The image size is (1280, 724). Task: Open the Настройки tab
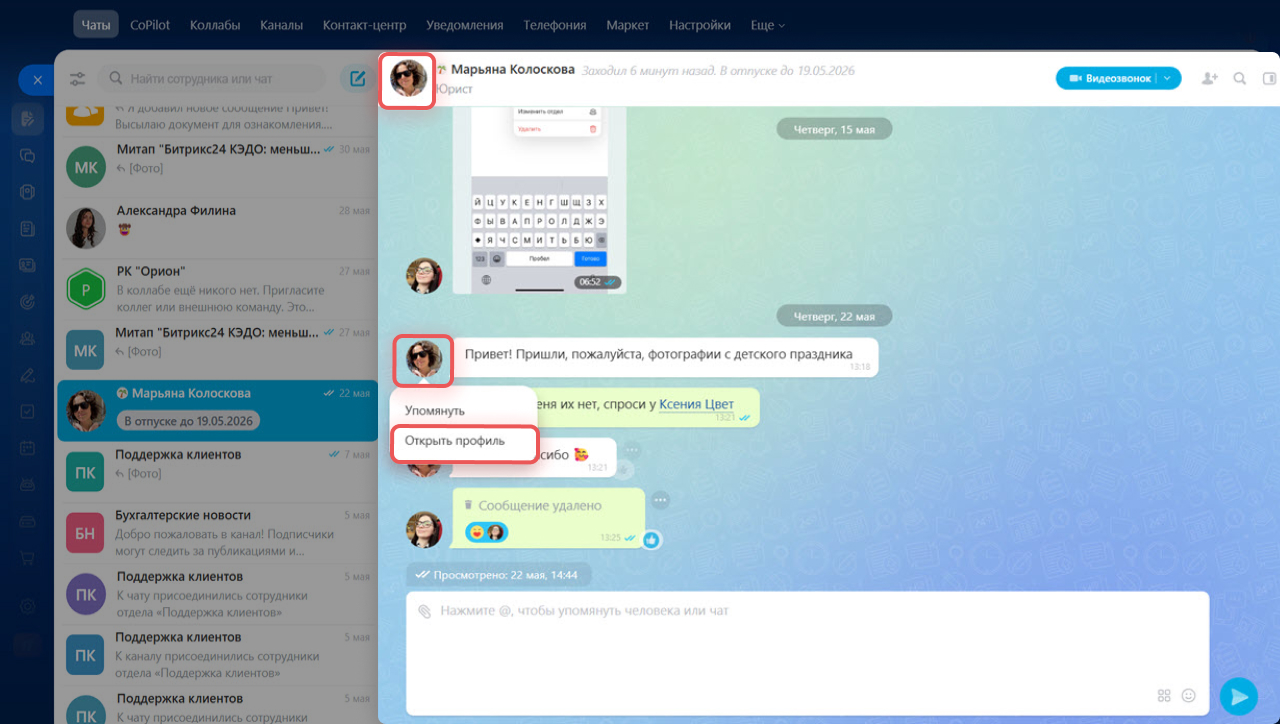699,25
